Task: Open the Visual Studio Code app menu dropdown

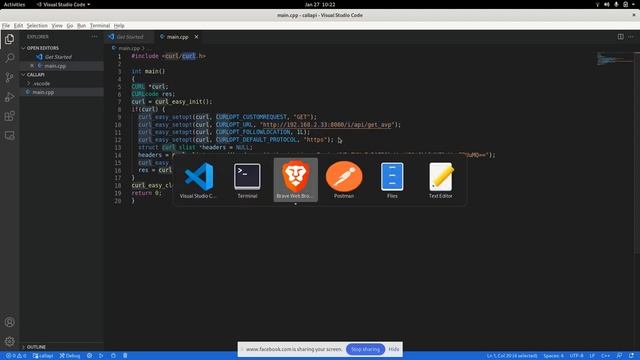Action: click(63, 4)
